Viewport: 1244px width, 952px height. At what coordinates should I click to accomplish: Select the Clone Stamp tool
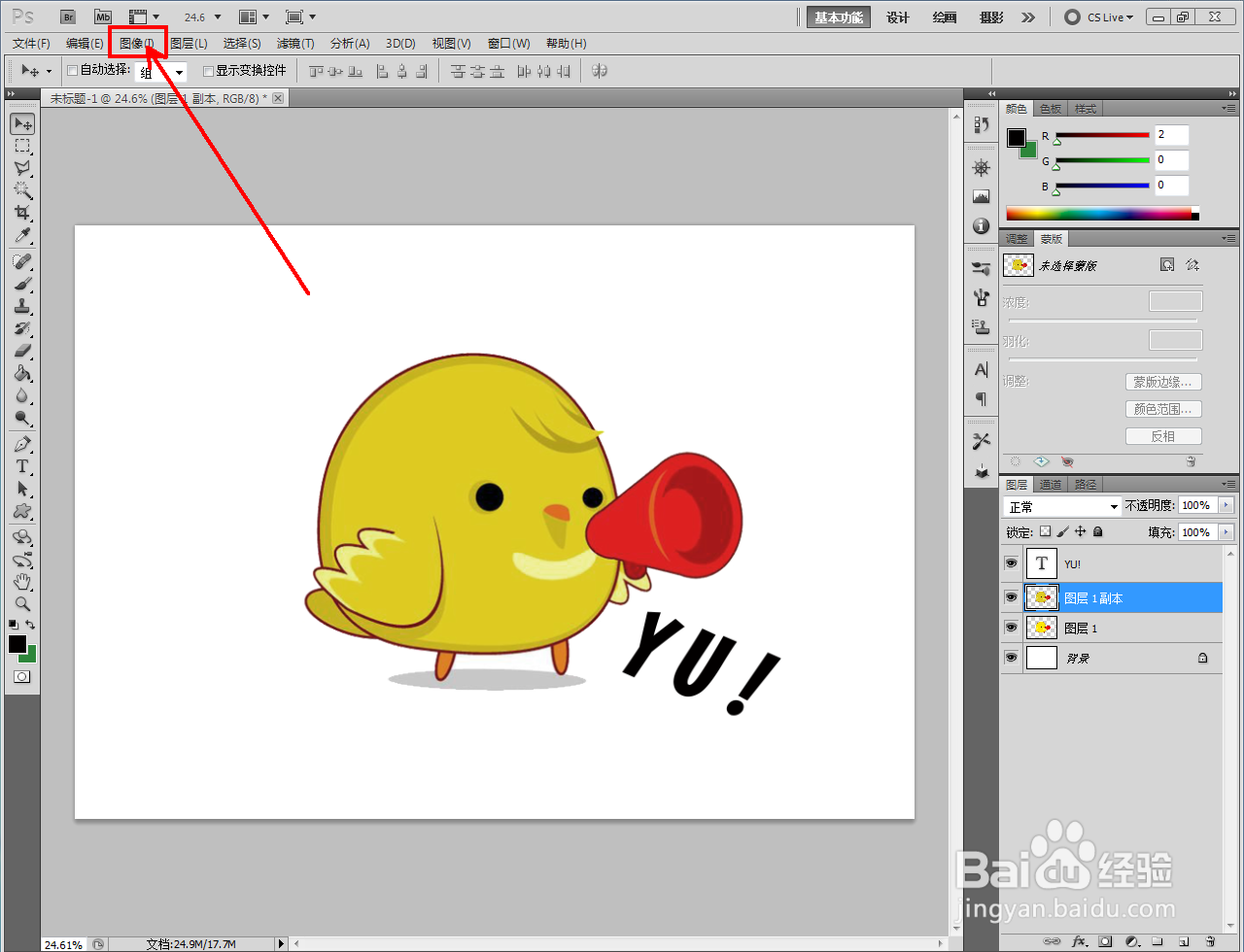click(x=22, y=306)
